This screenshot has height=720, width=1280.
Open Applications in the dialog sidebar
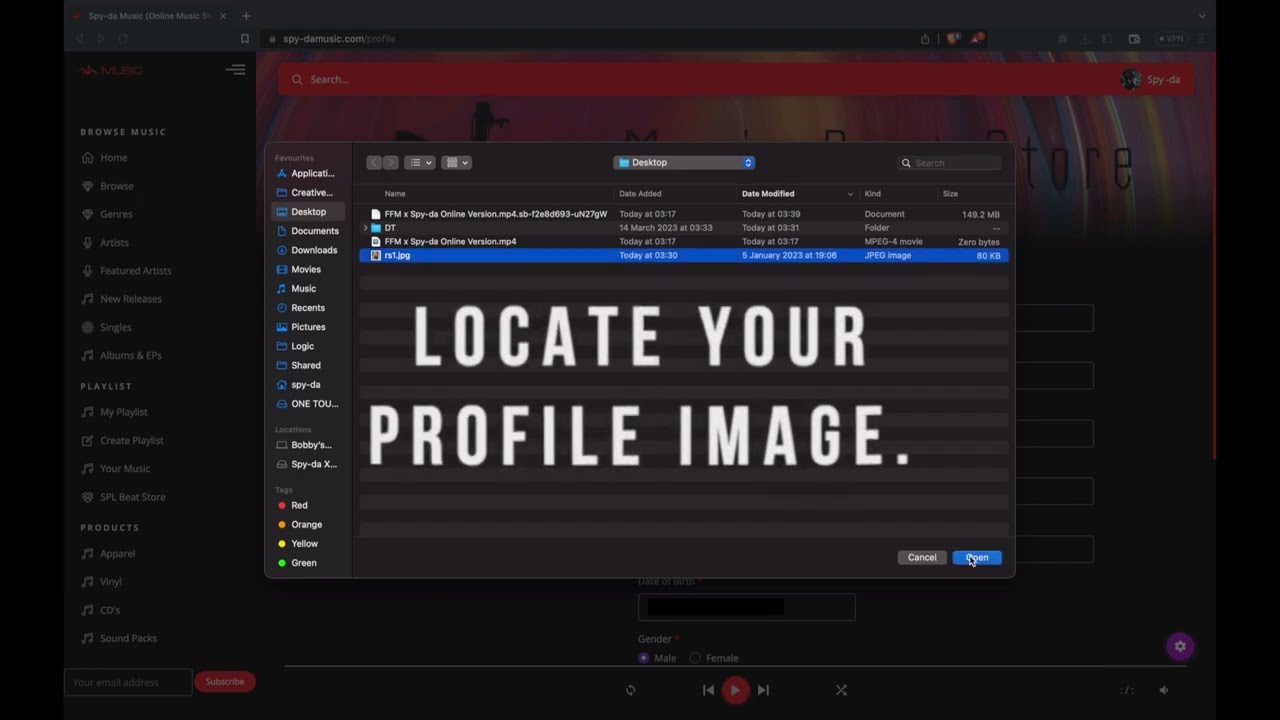pos(308,173)
